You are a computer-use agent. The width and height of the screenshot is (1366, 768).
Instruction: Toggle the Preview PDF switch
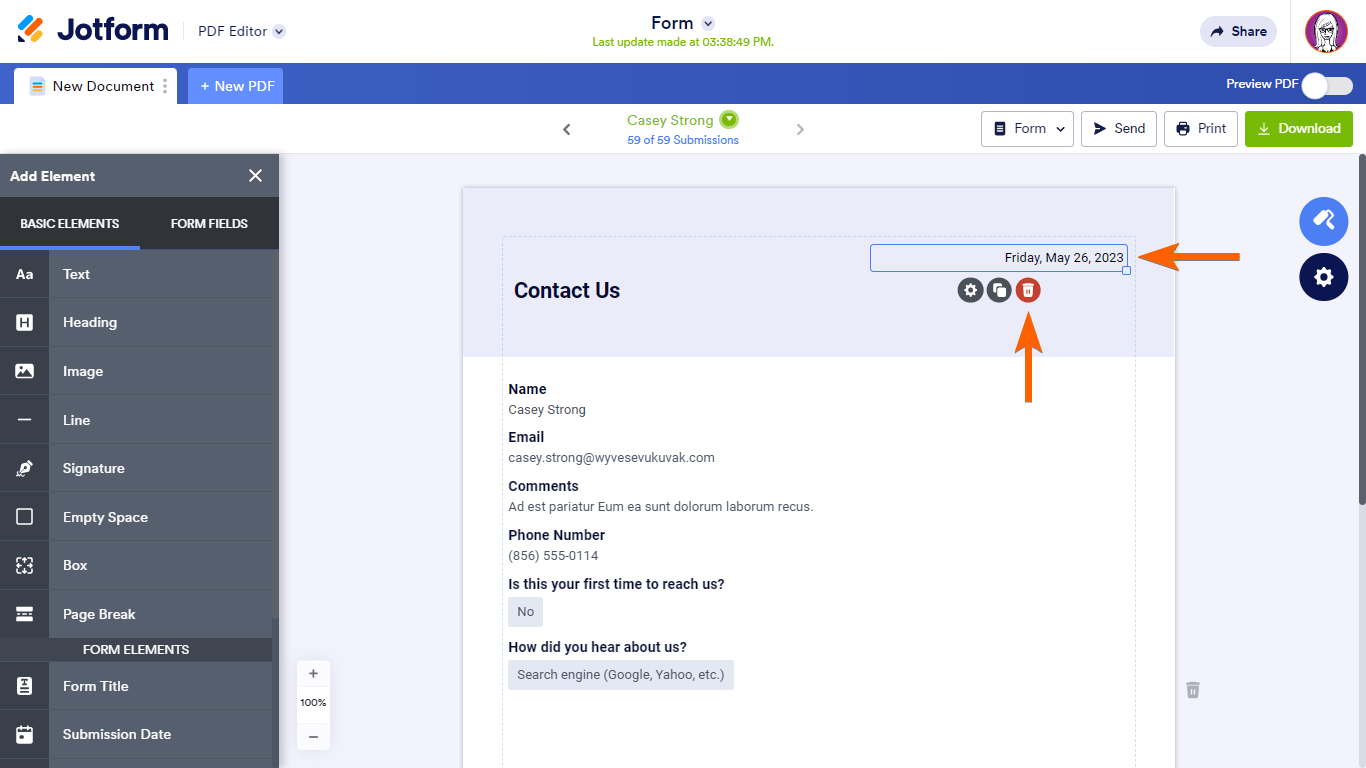tap(1327, 85)
